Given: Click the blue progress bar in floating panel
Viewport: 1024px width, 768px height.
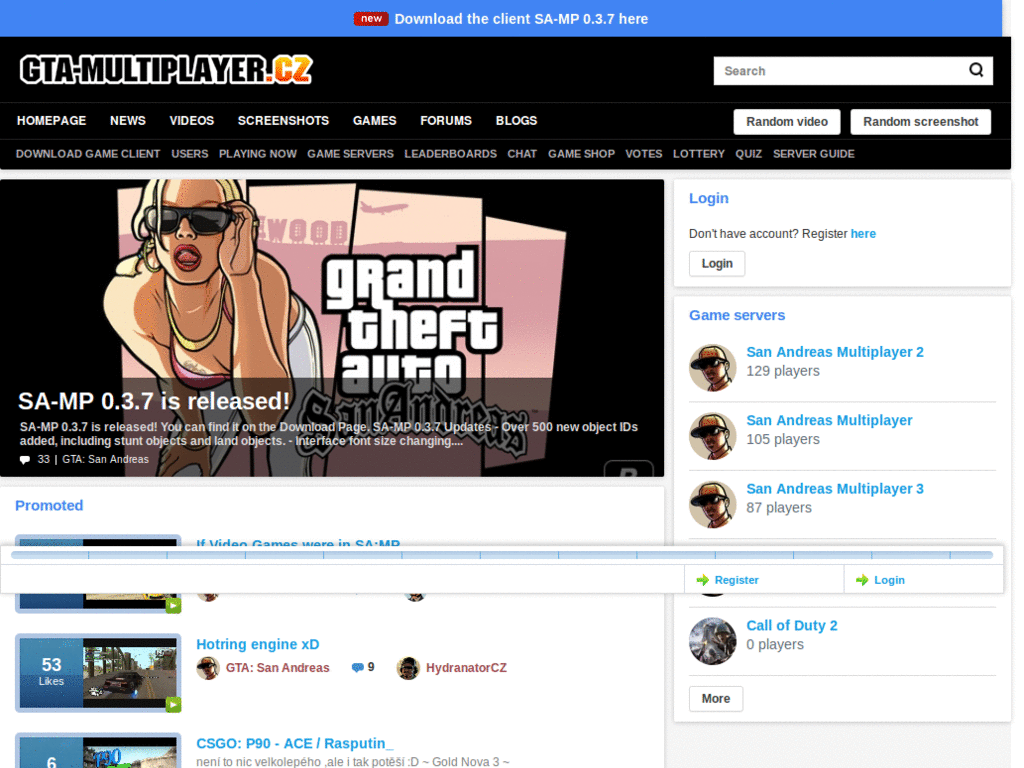Looking at the screenshot, I should [x=502, y=555].
